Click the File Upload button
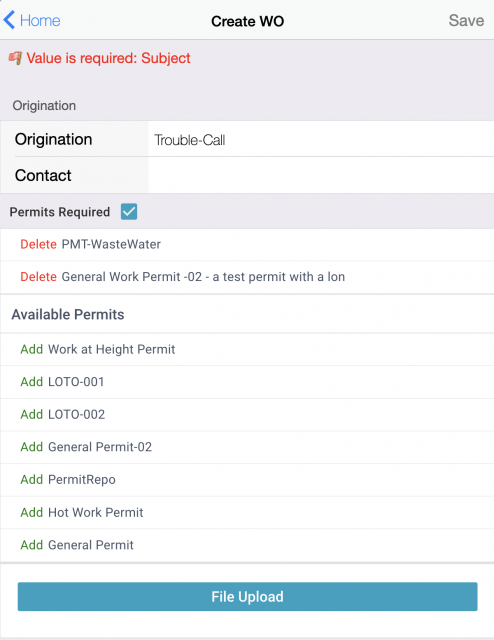Screen dimensions: 494x640 pos(247,597)
